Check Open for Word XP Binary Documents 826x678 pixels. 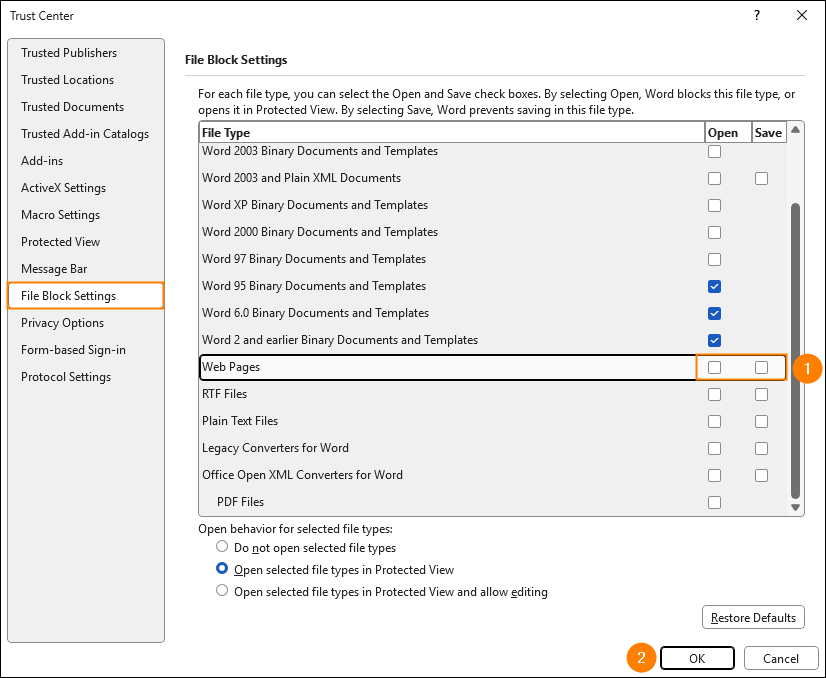point(714,205)
